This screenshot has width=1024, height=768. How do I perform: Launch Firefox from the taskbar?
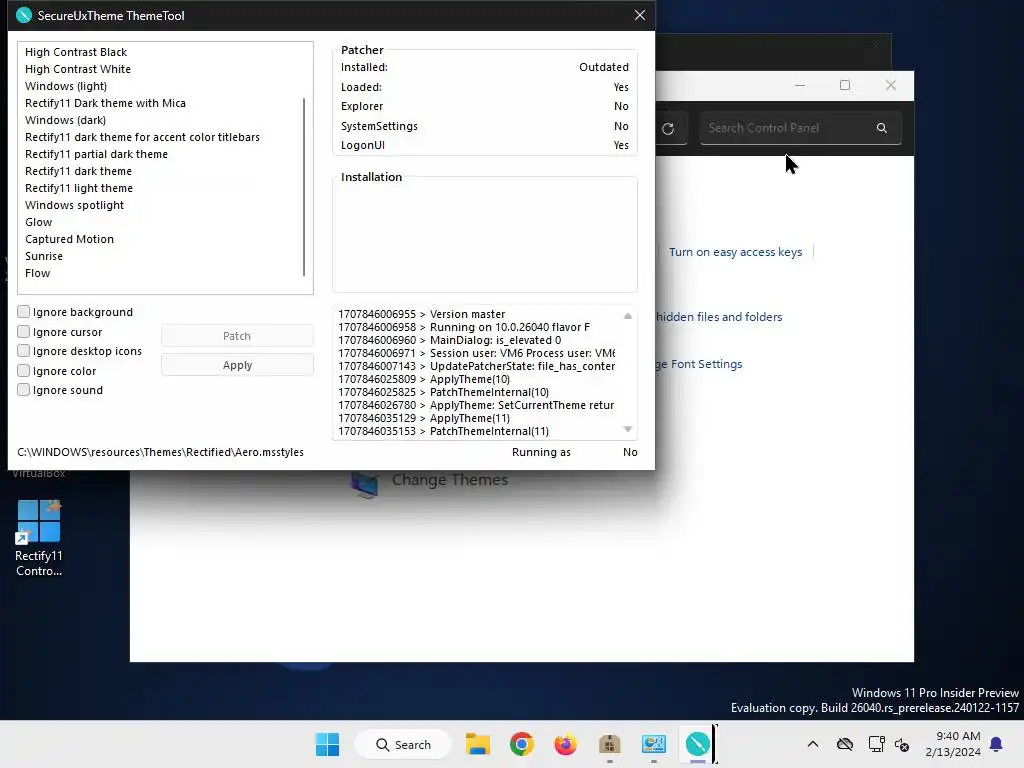click(x=565, y=744)
